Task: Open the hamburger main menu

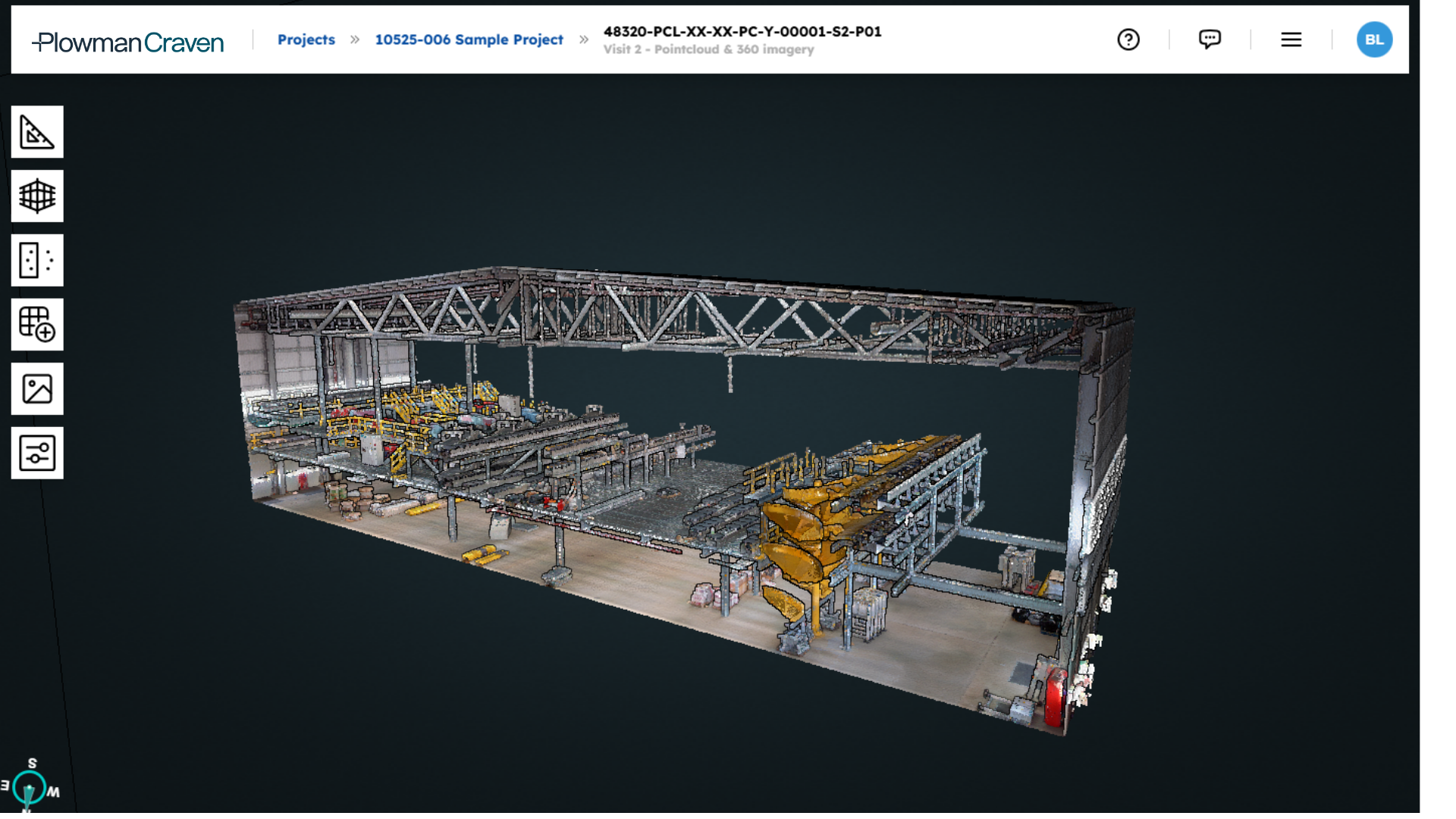Action: [1291, 39]
